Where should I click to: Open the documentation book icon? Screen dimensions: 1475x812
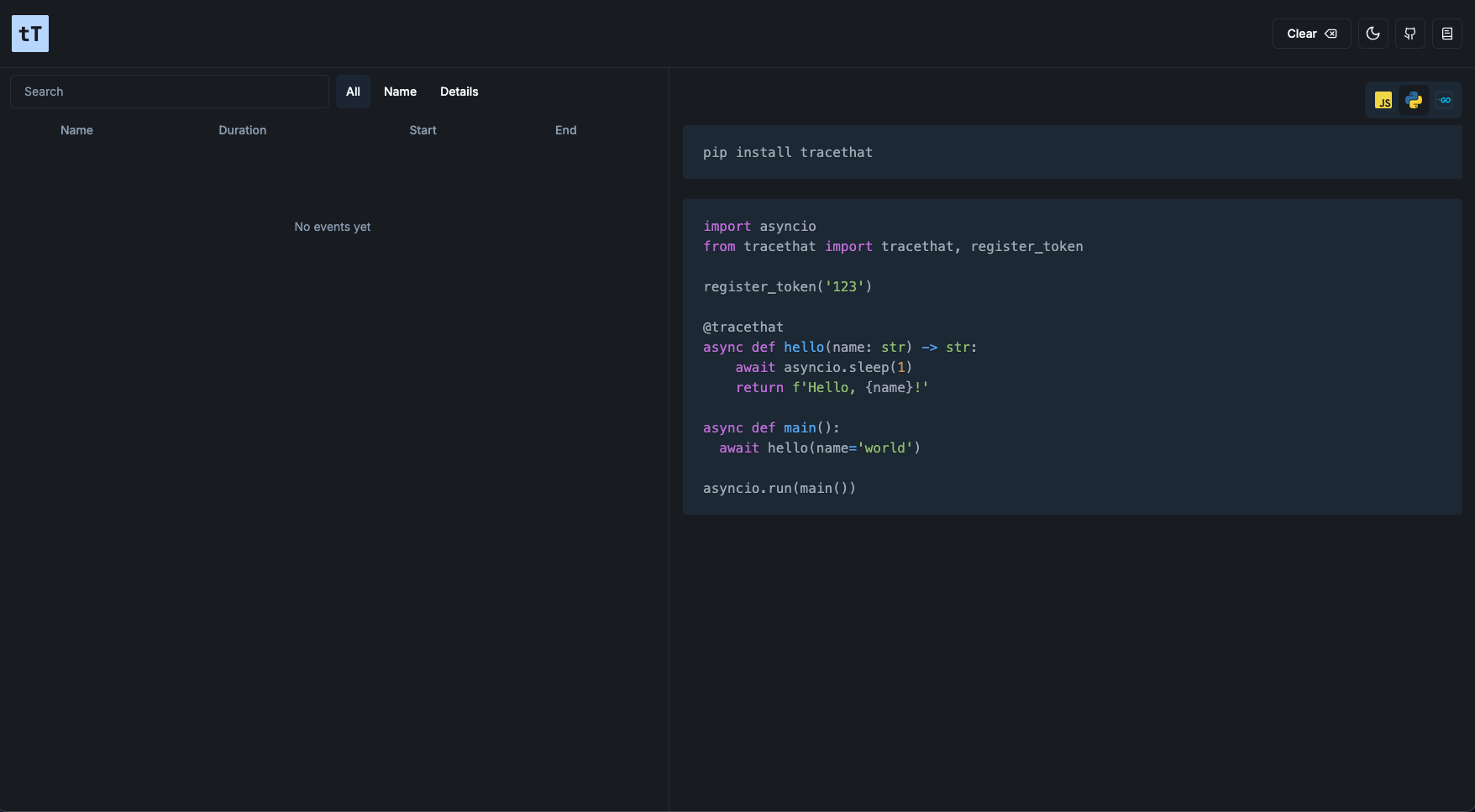1447,34
